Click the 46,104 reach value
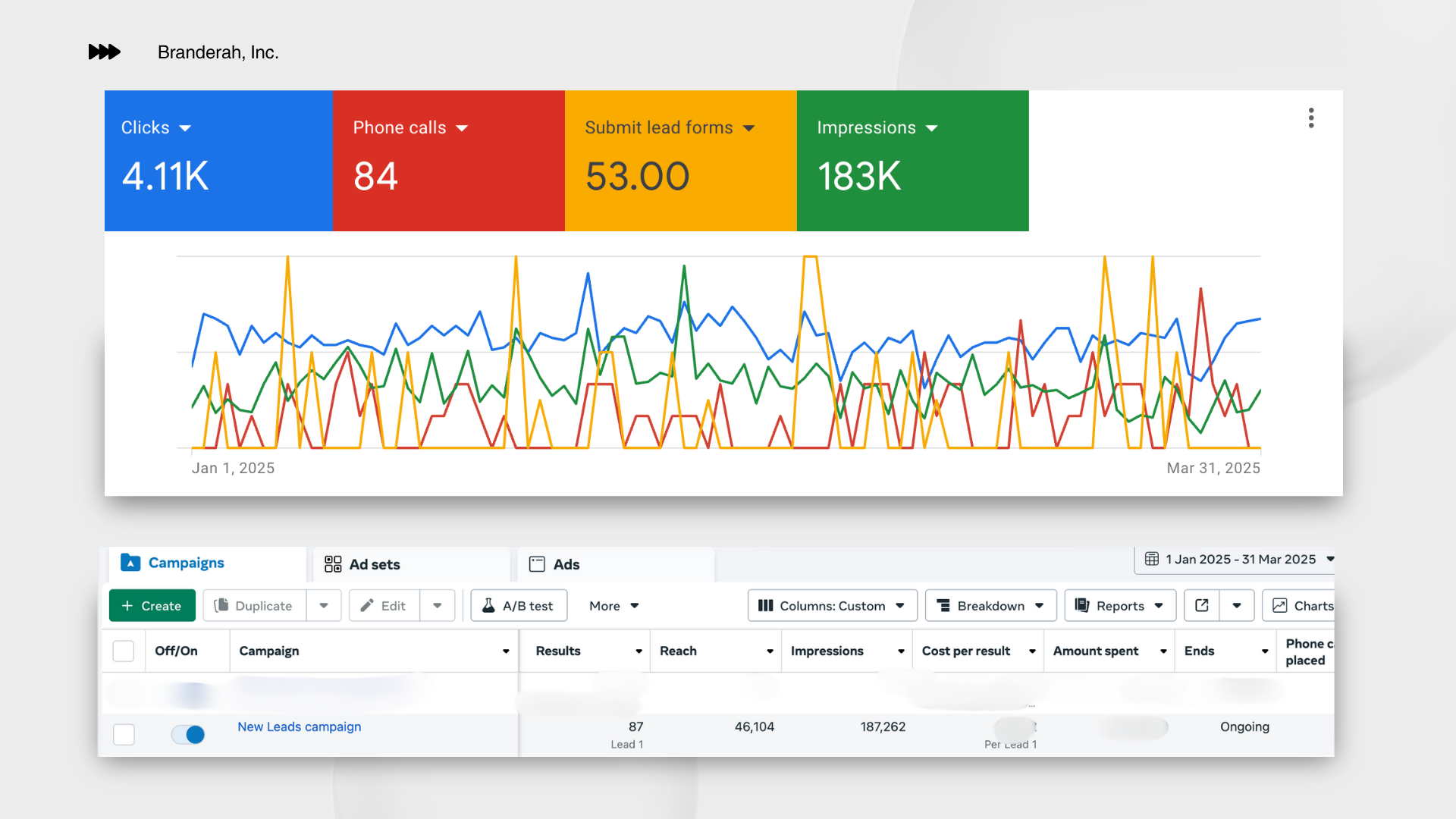This screenshot has height=819, width=1456. coord(755,726)
